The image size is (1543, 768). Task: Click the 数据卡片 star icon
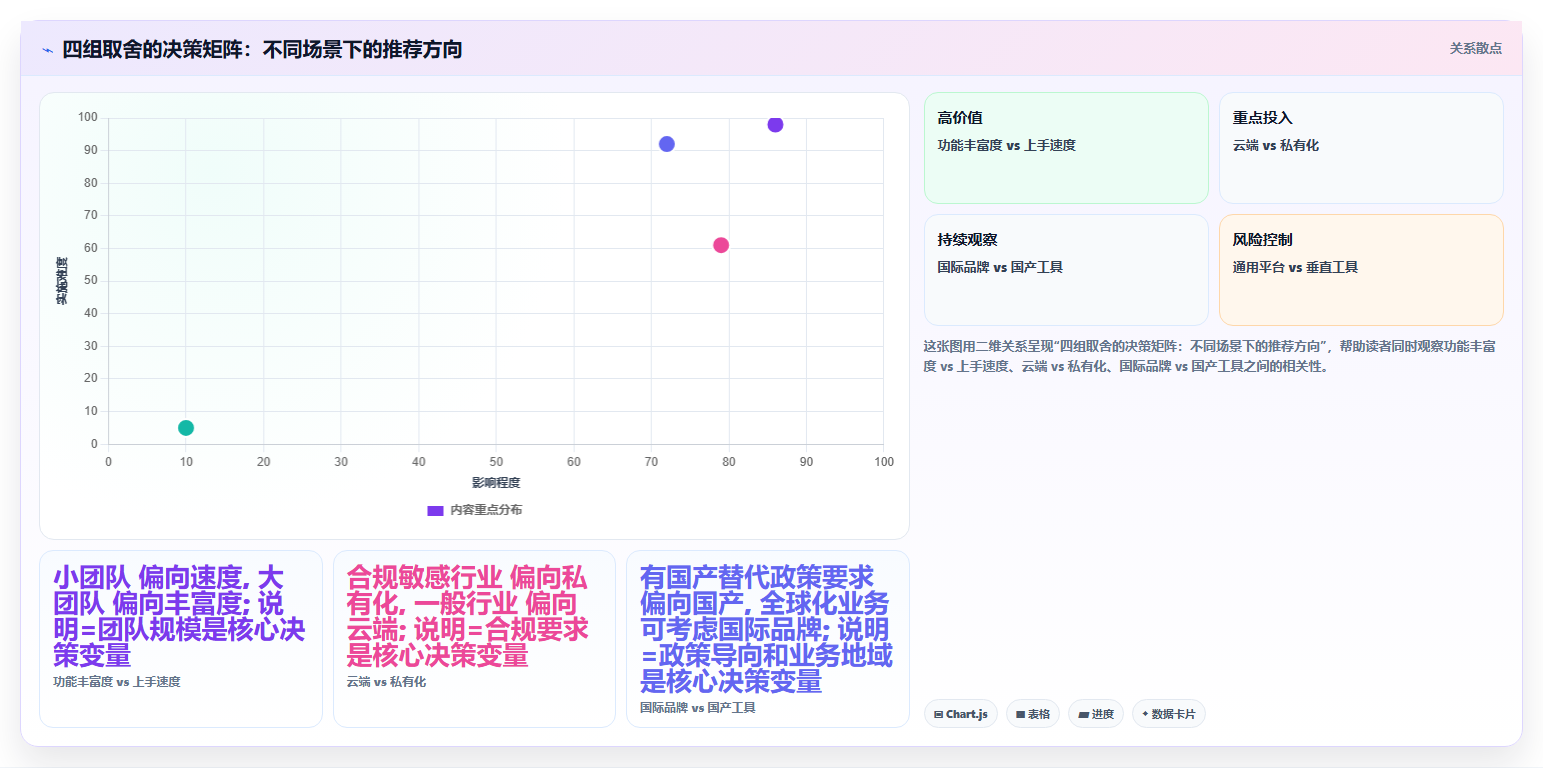pos(1145,714)
